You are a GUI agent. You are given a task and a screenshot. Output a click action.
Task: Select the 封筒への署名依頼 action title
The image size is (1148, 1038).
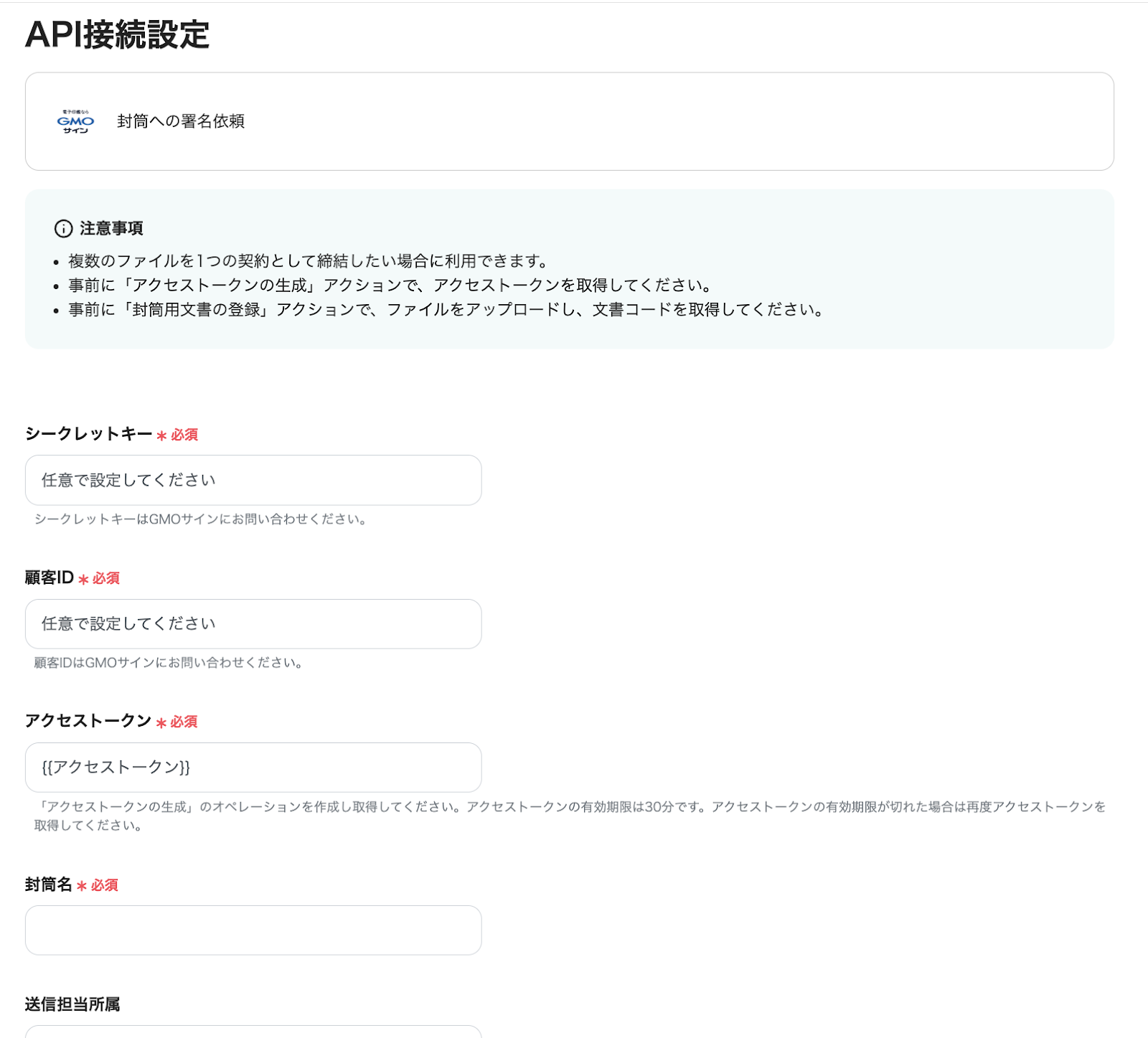tap(181, 121)
